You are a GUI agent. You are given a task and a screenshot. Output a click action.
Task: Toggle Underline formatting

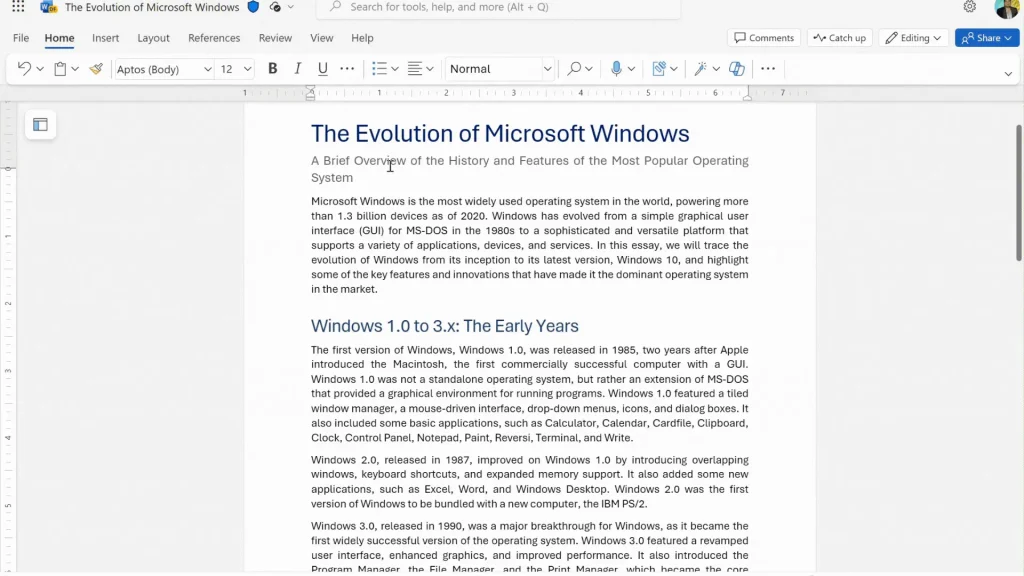click(322, 69)
